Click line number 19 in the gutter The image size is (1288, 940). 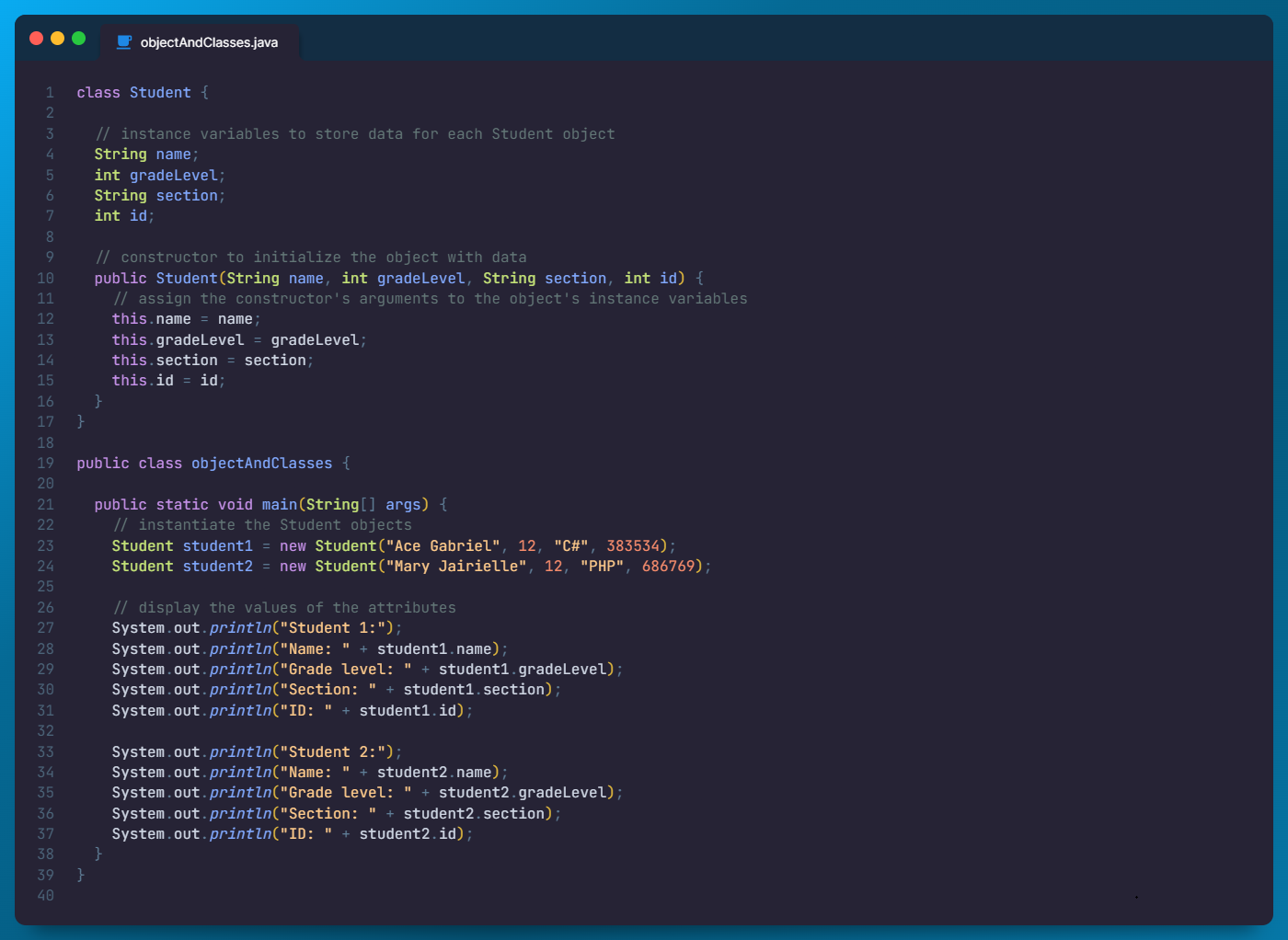pos(46,464)
